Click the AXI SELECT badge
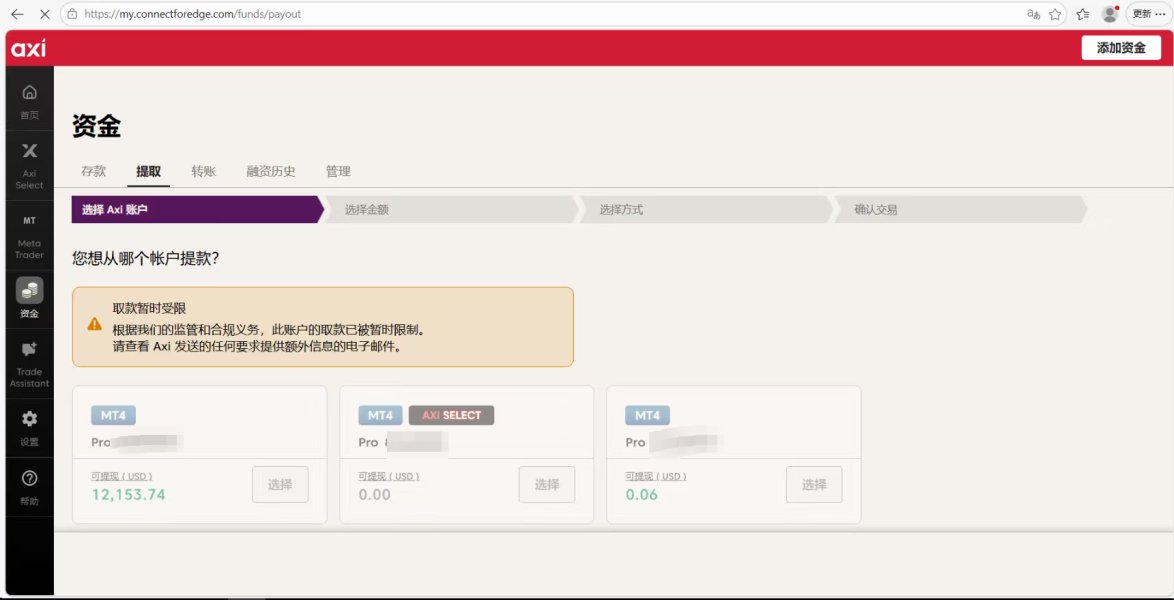This screenshot has height=600, width=1174. pyautogui.click(x=451, y=415)
